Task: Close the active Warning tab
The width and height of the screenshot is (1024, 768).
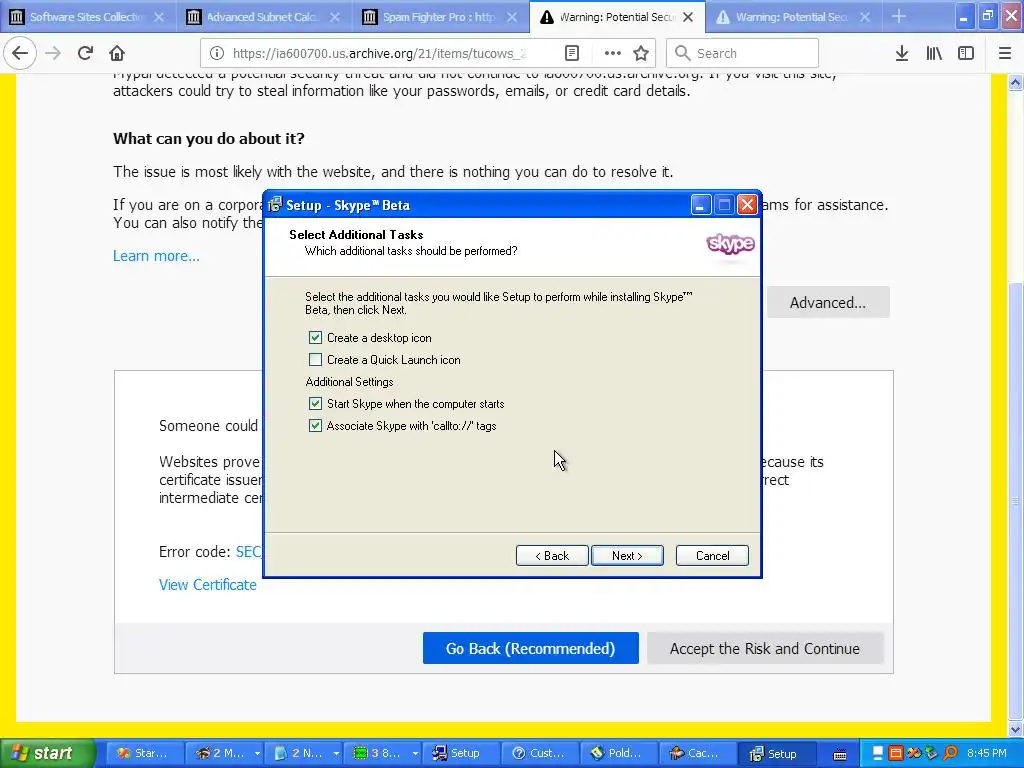Action: pyautogui.click(x=688, y=17)
